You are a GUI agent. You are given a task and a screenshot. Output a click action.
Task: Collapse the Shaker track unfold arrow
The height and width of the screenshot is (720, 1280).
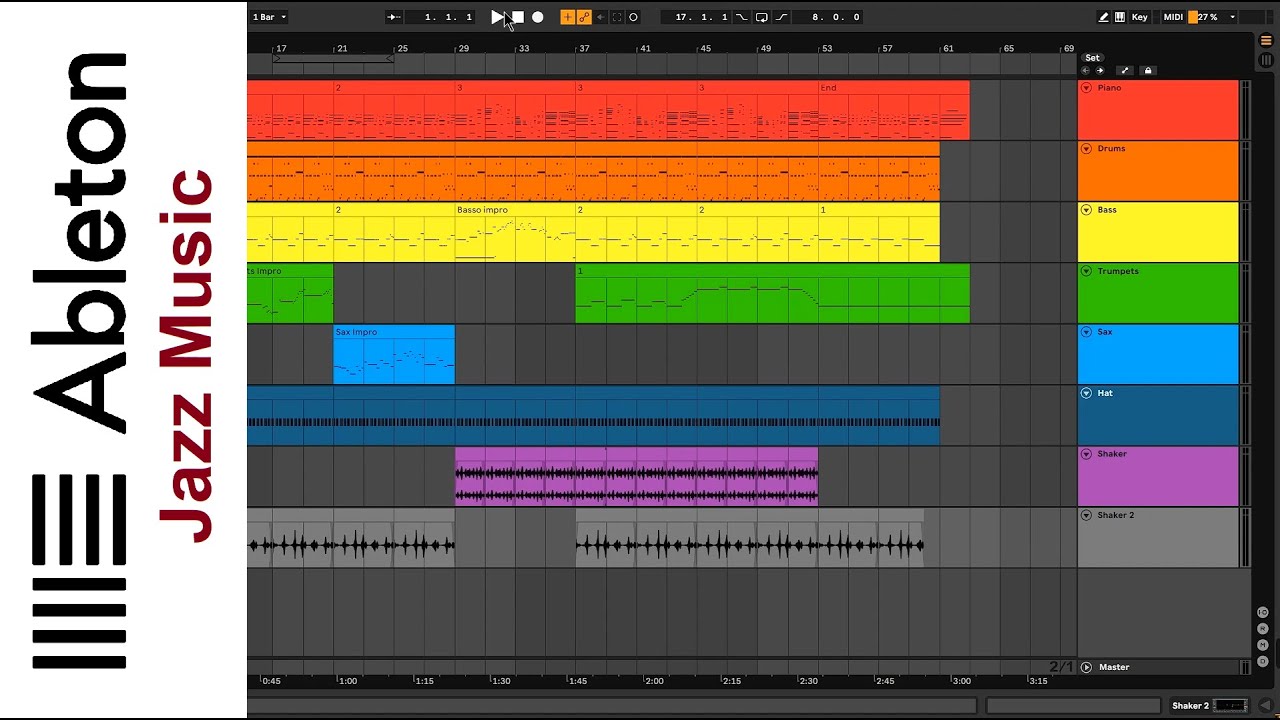(1087, 454)
